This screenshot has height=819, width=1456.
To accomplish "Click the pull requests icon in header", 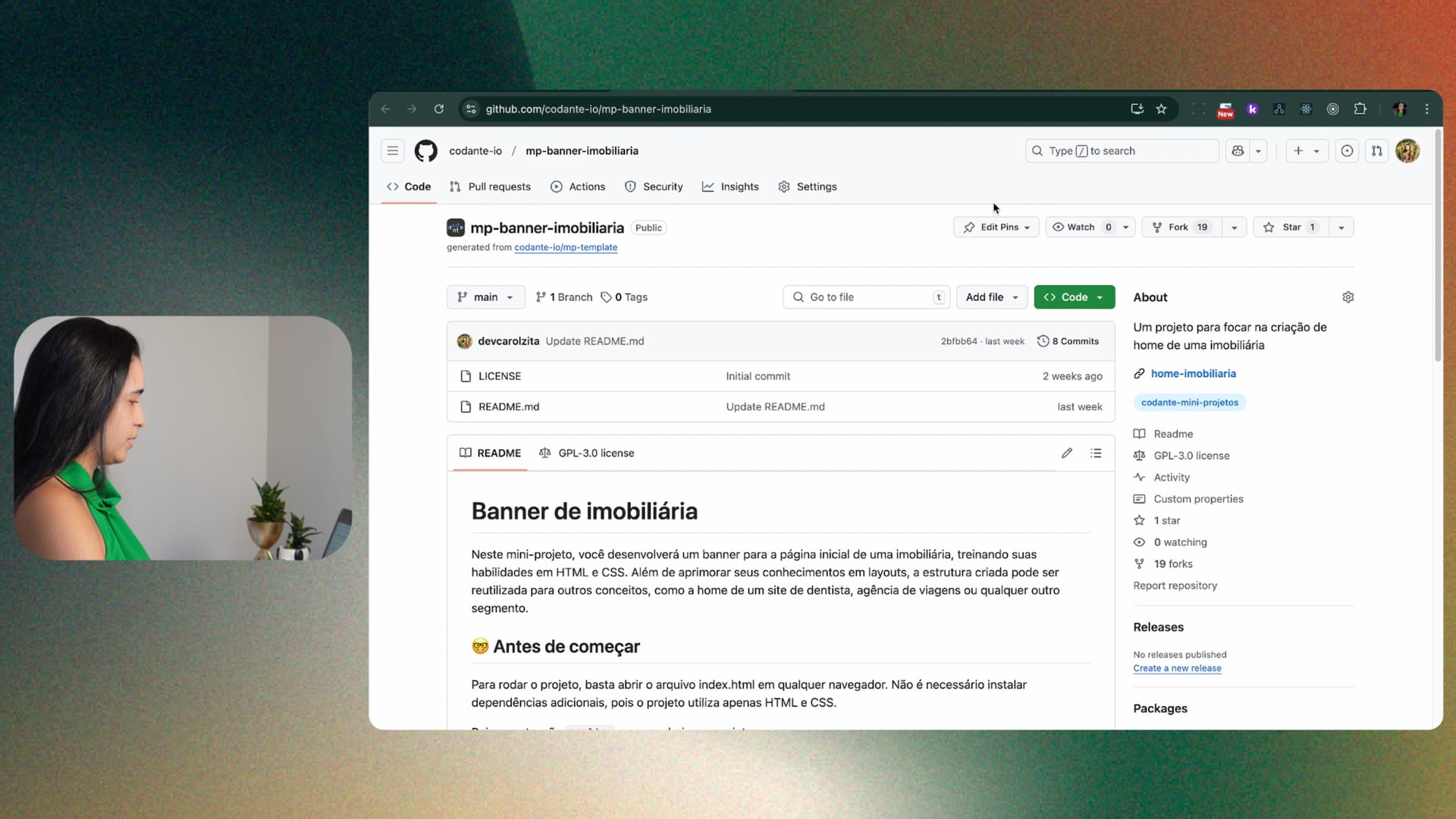I will point(1377,151).
